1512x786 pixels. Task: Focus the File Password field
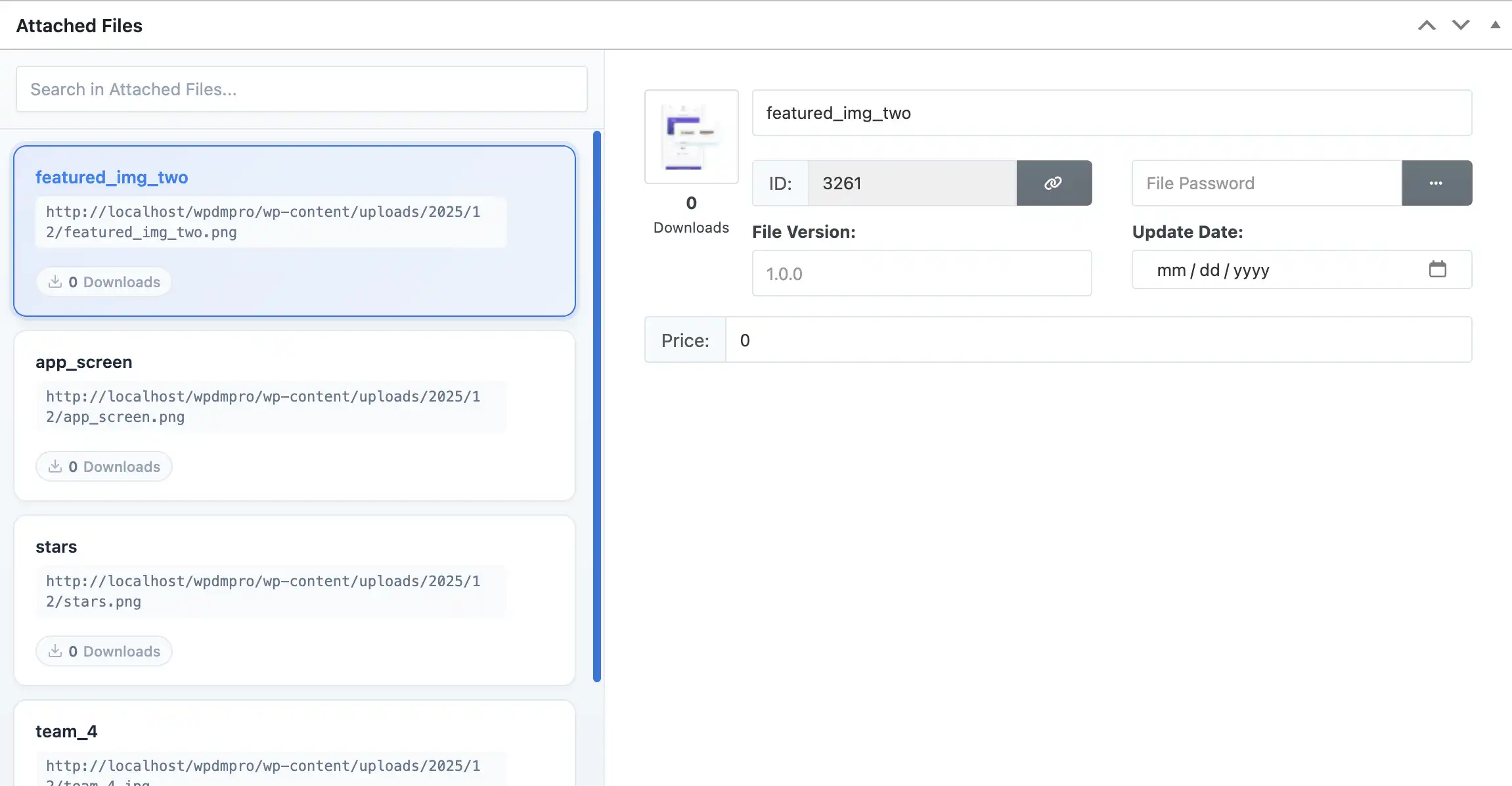(x=1267, y=183)
